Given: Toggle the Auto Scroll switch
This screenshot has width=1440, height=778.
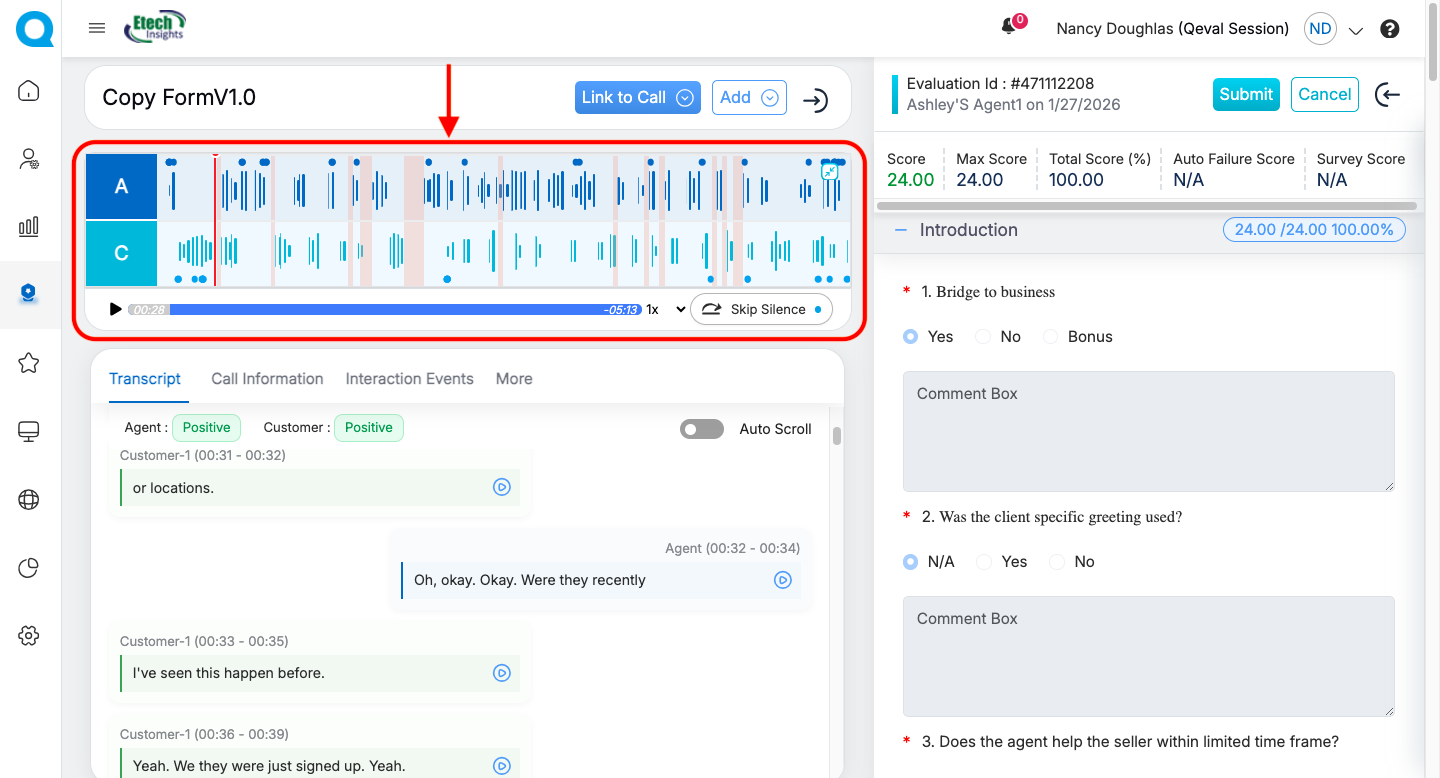Looking at the screenshot, I should coord(701,429).
